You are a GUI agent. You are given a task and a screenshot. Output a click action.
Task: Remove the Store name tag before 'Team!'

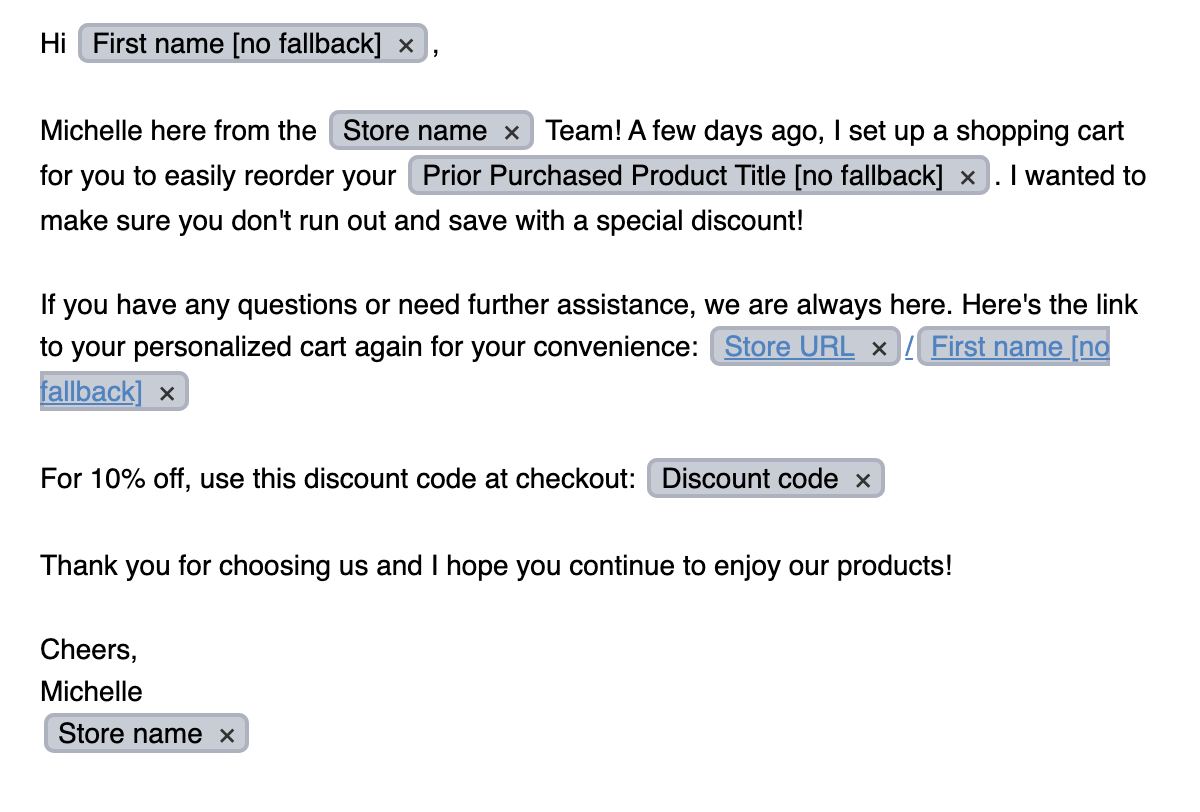(x=511, y=132)
